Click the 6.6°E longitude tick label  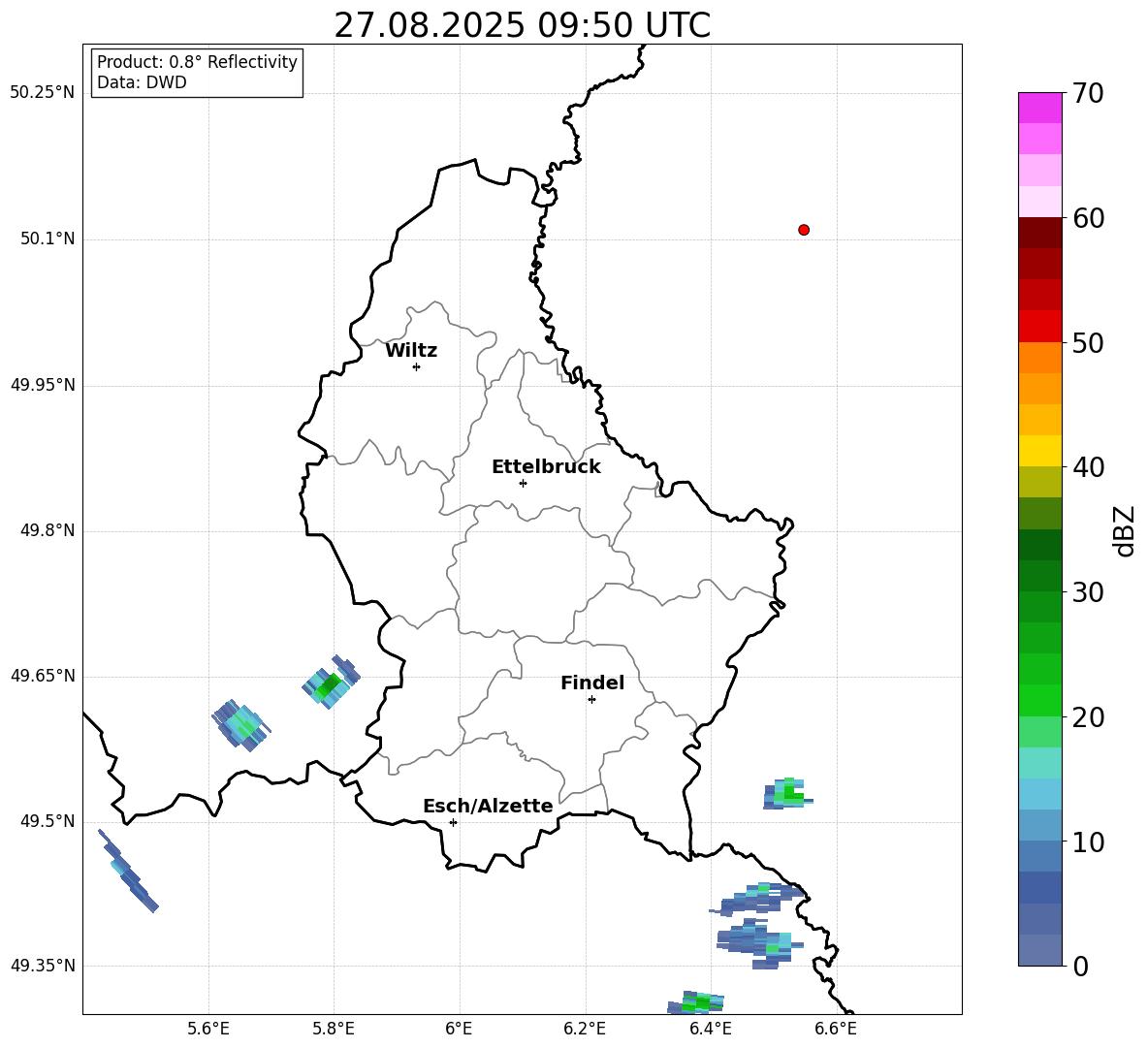[836, 1029]
